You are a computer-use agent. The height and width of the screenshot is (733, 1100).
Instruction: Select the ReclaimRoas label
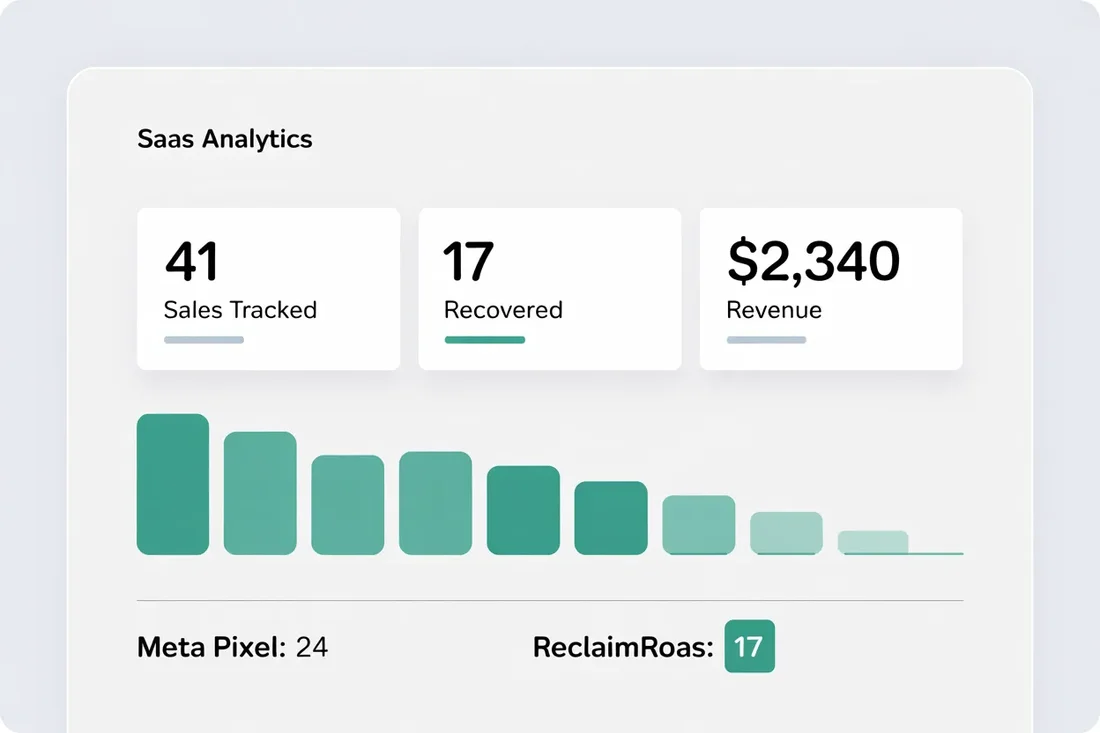coord(624,647)
